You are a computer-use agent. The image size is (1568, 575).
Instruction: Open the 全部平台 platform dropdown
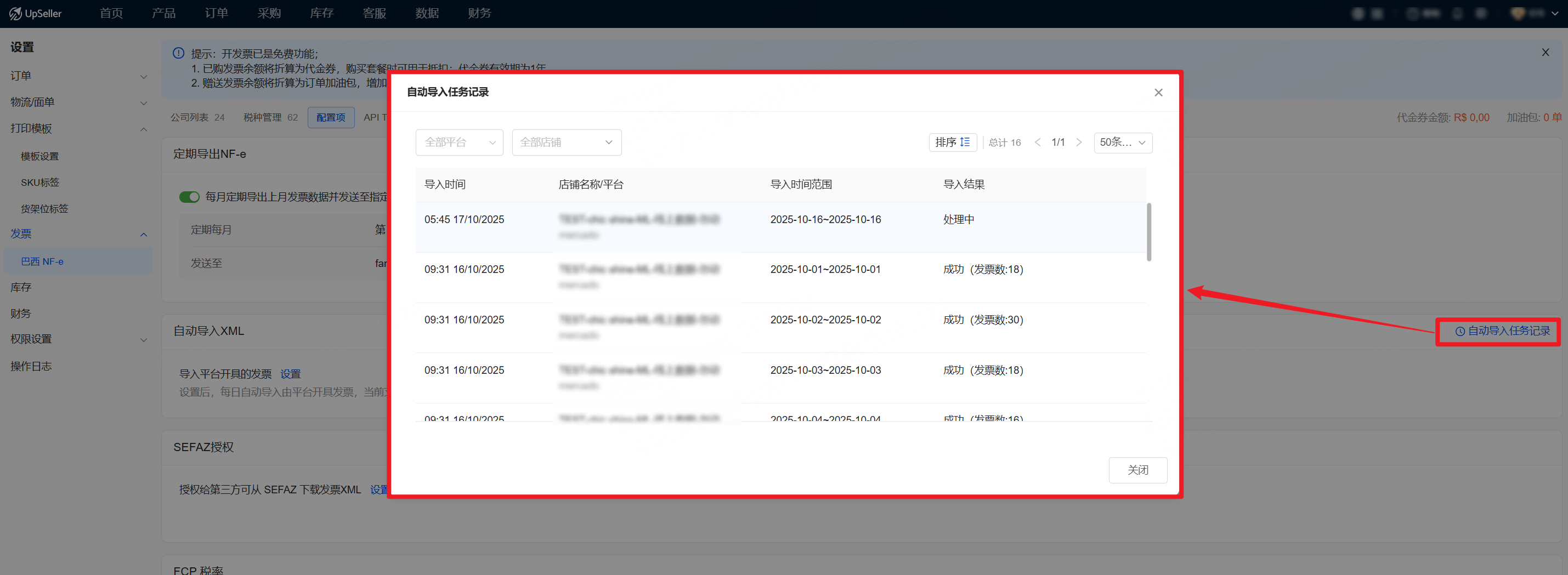click(459, 143)
